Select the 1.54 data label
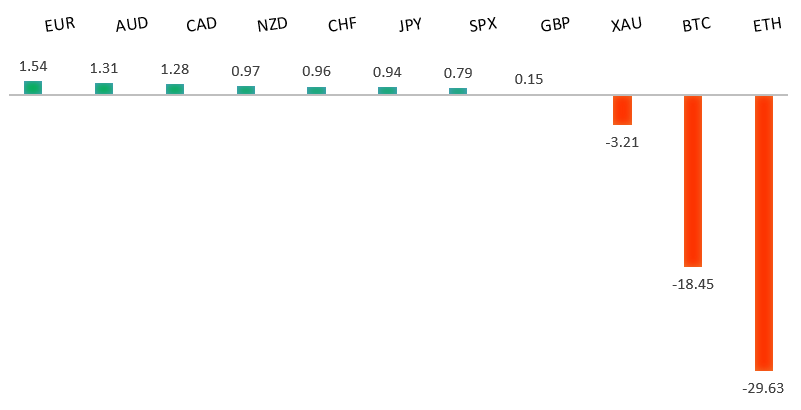 [33, 66]
